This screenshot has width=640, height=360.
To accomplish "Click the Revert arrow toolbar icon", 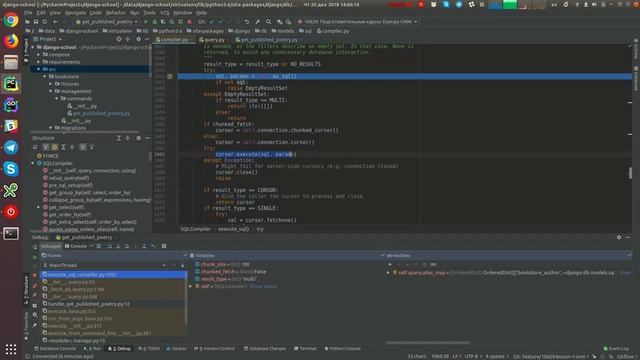I will point(247,22).
